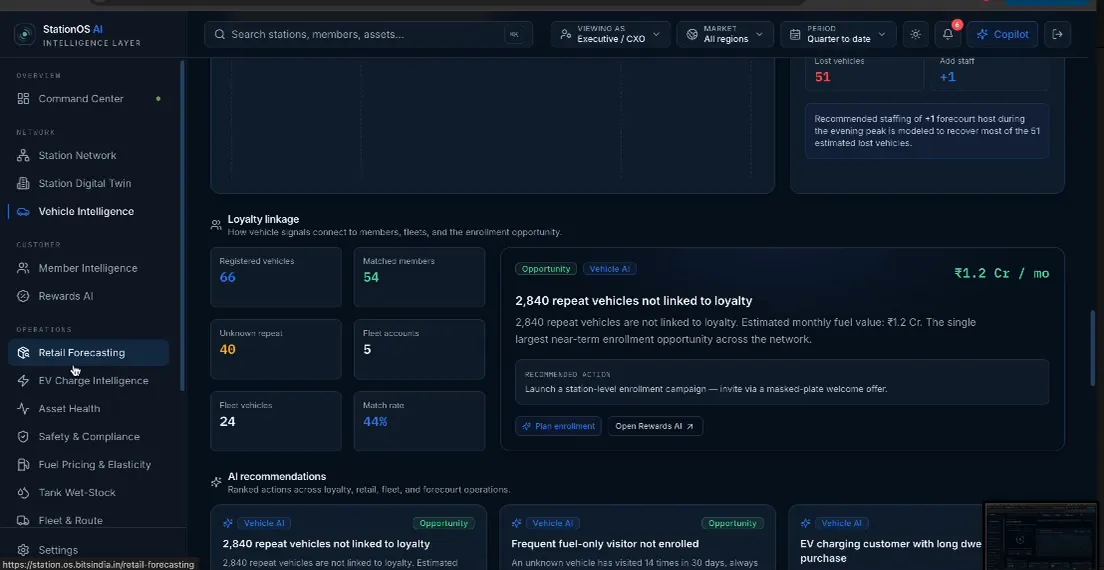
Task: Click the picture-in-picture thumbnail preview
Action: (1041, 534)
